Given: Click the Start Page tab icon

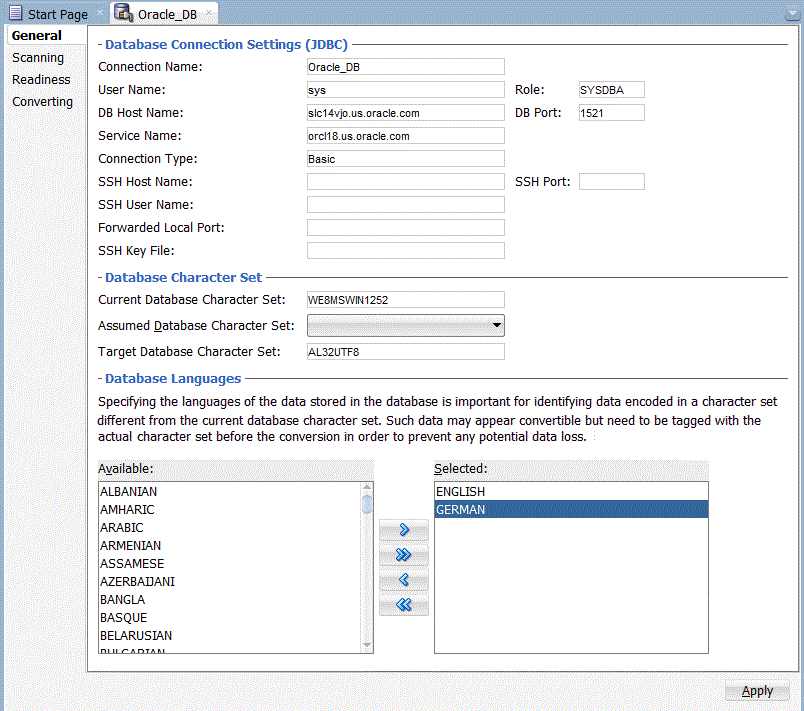Looking at the screenshot, I should pos(16,13).
